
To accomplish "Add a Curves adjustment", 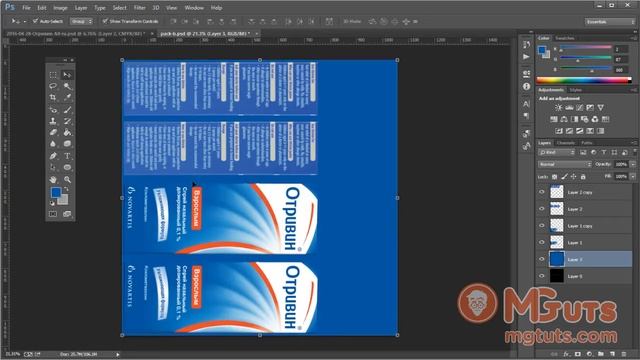I will 580,108.
